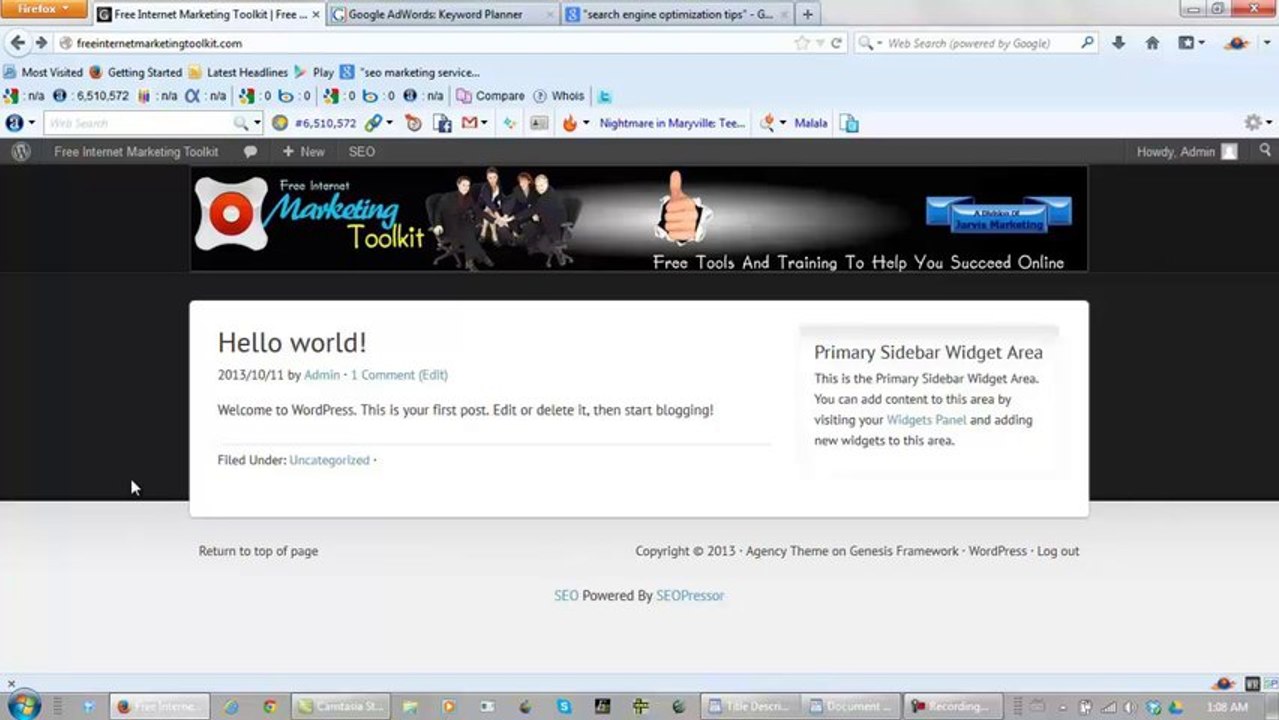Go back with the browser back arrow

point(17,43)
